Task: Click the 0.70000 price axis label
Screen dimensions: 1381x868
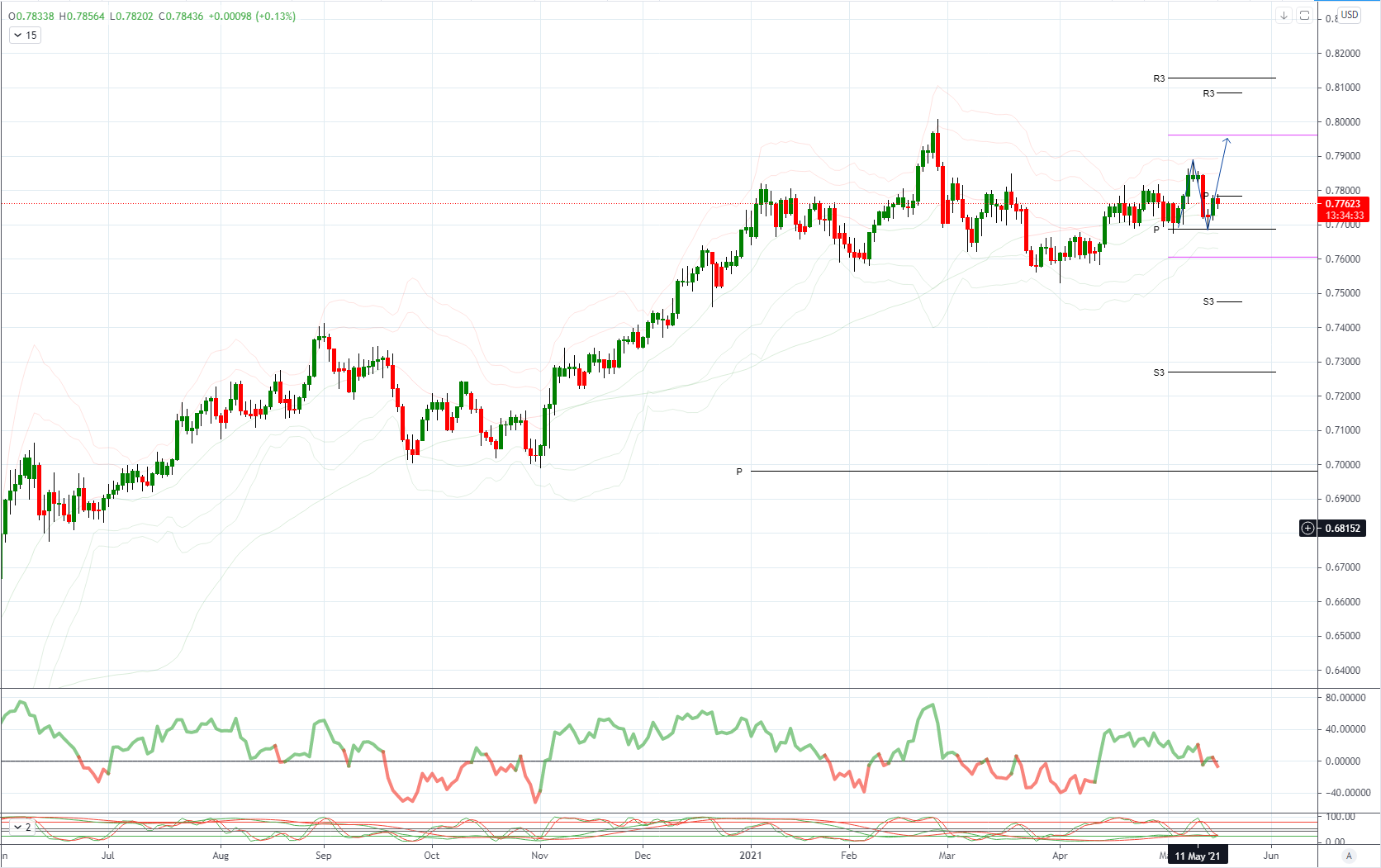Action: click(x=1342, y=465)
